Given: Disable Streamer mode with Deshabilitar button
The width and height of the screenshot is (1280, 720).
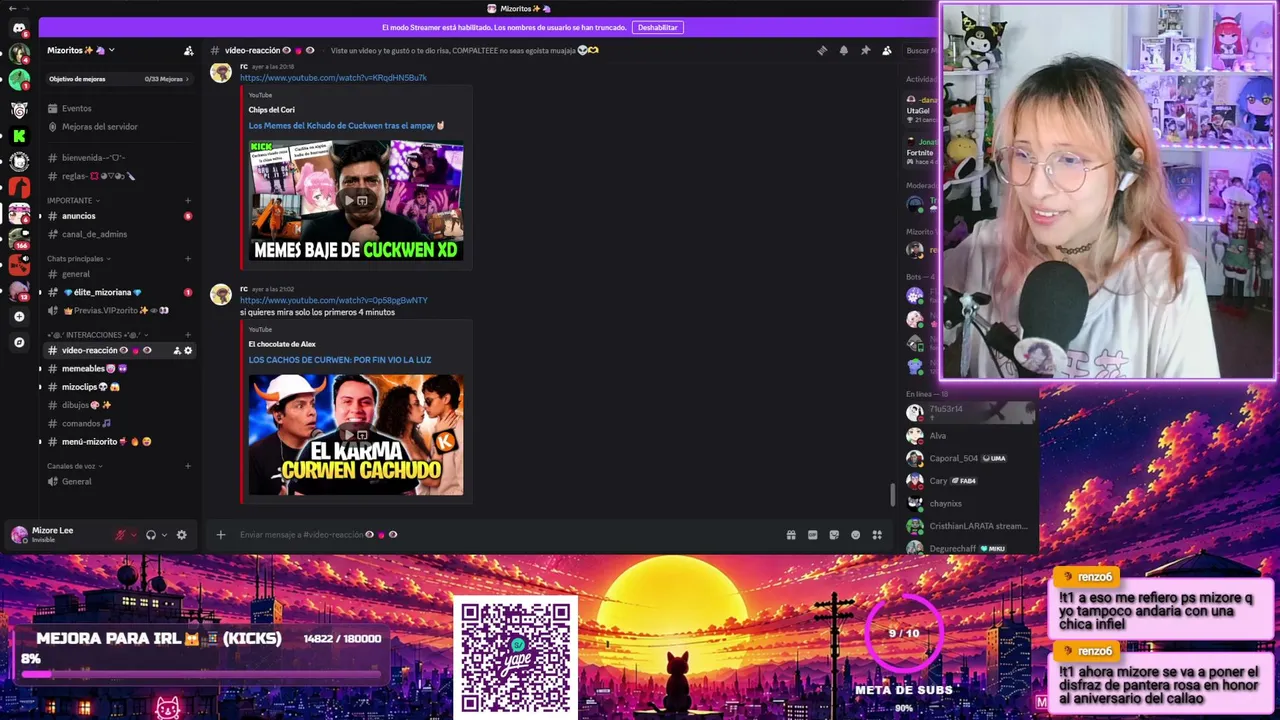Looking at the screenshot, I should [x=657, y=28].
